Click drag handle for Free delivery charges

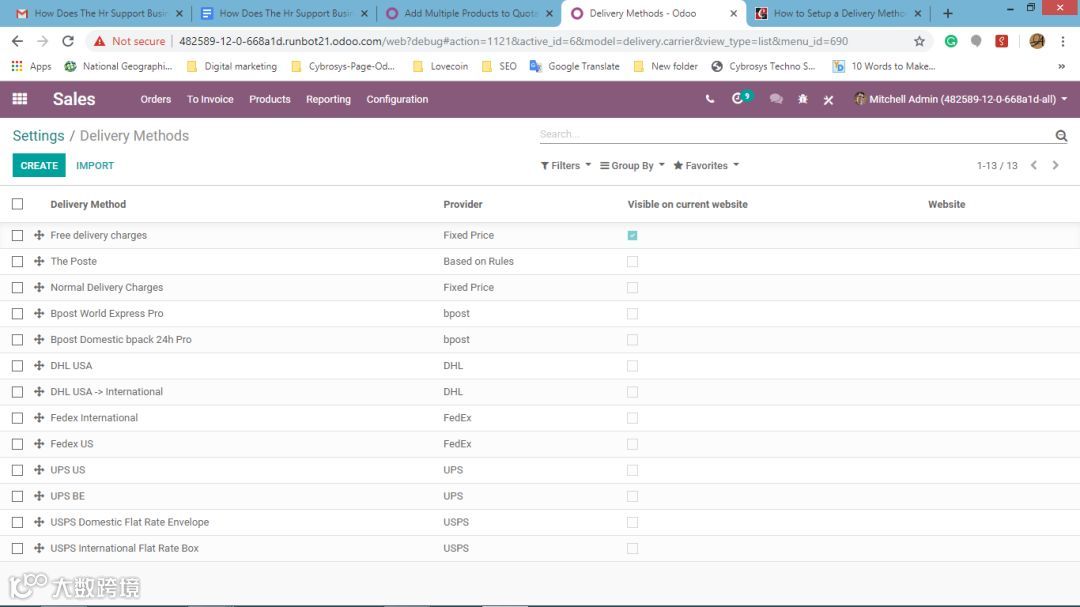coord(39,235)
